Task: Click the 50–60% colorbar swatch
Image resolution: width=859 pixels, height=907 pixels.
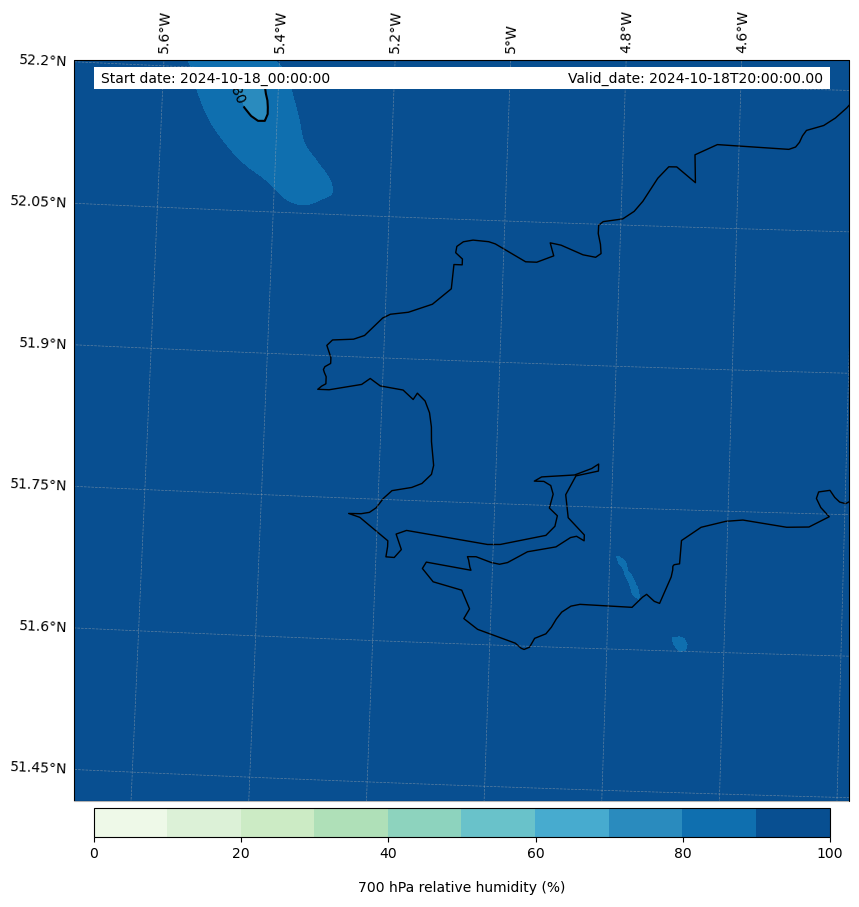Action: tap(498, 823)
